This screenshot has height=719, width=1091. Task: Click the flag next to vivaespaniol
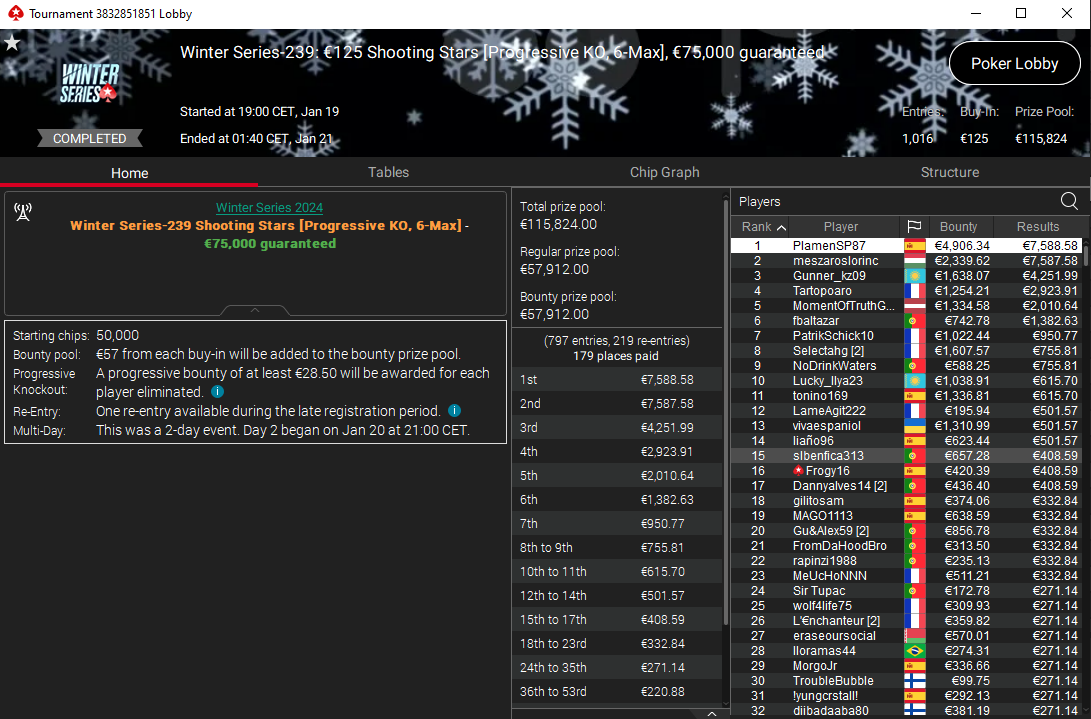tap(914, 426)
